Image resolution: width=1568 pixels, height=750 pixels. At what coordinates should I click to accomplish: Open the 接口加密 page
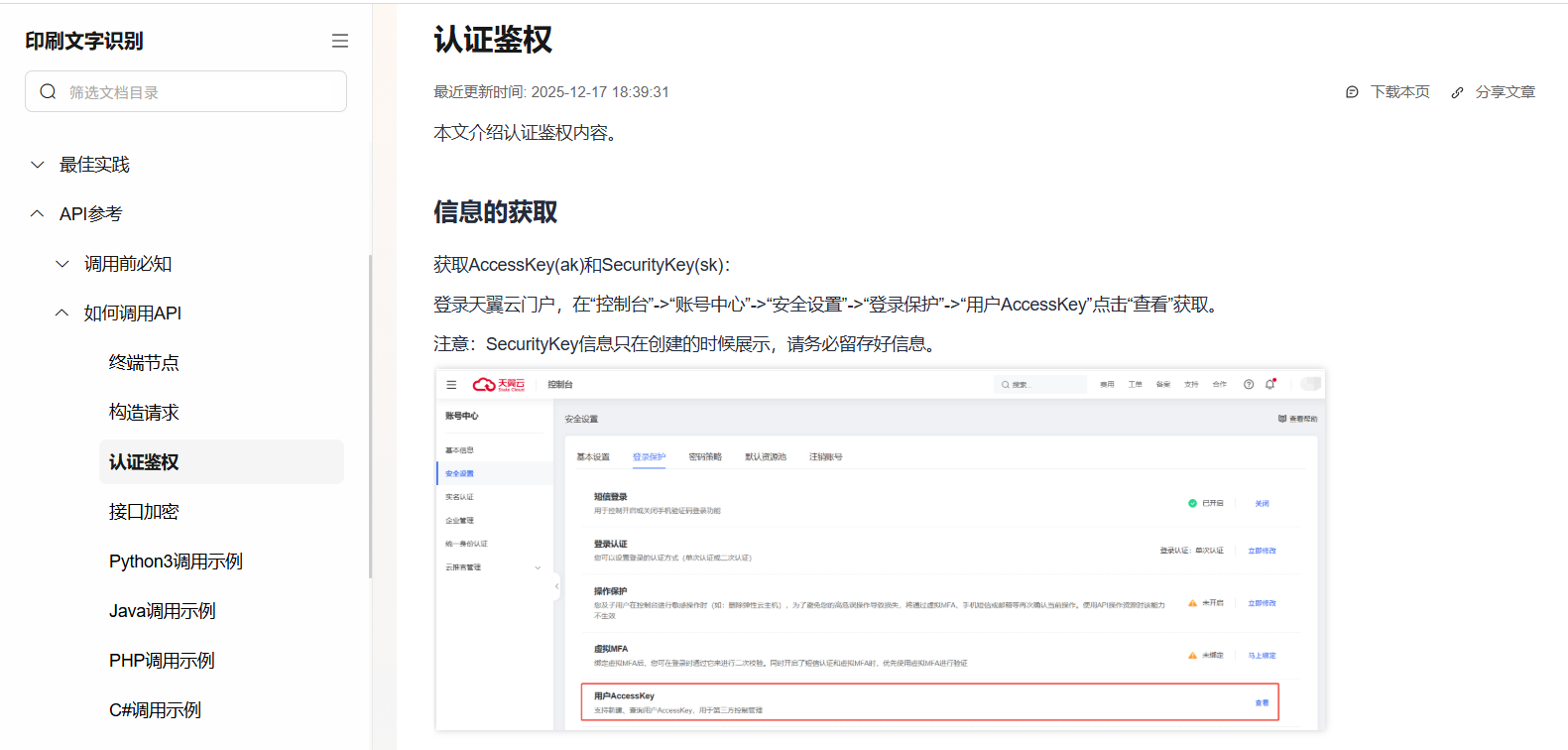point(144,512)
